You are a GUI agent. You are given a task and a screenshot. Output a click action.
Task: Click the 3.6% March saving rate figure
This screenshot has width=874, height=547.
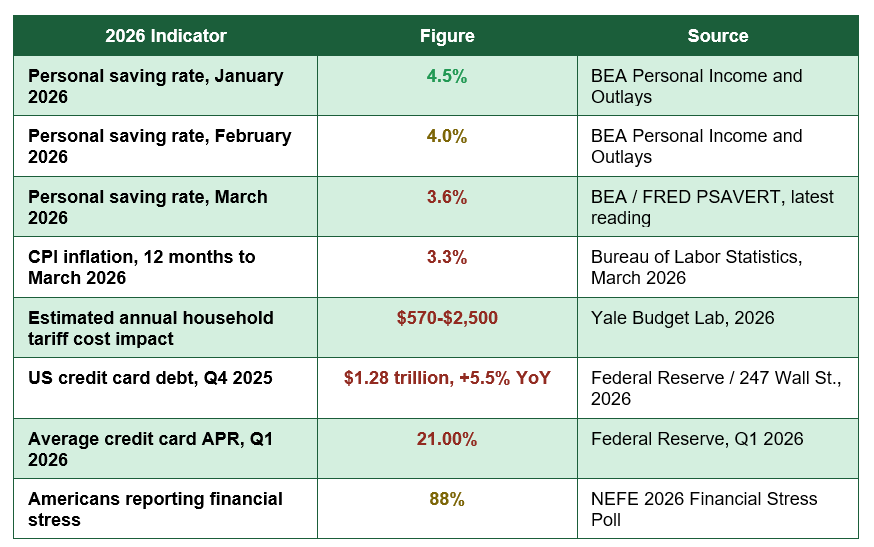coord(447,197)
